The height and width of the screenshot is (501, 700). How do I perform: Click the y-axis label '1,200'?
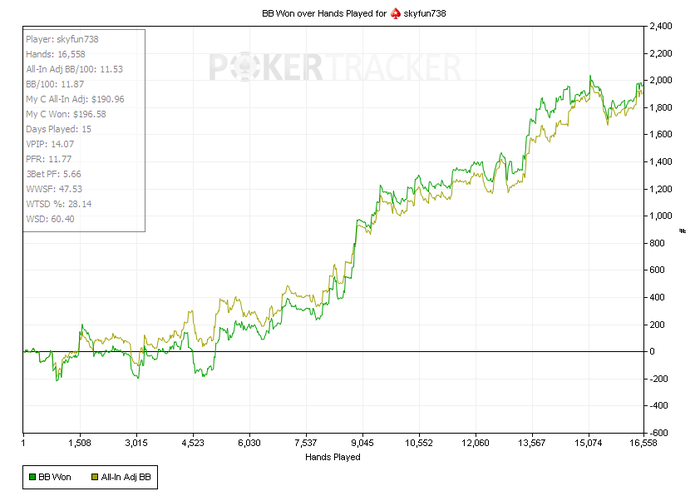point(661,189)
